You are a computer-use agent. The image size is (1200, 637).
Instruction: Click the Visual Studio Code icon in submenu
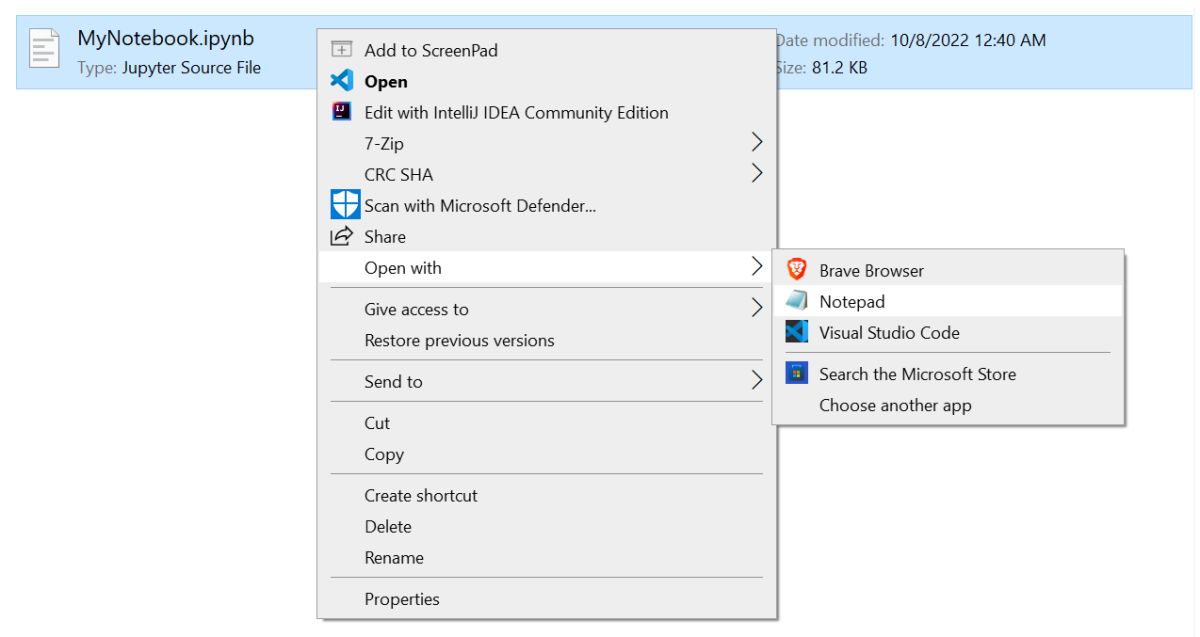(x=797, y=332)
